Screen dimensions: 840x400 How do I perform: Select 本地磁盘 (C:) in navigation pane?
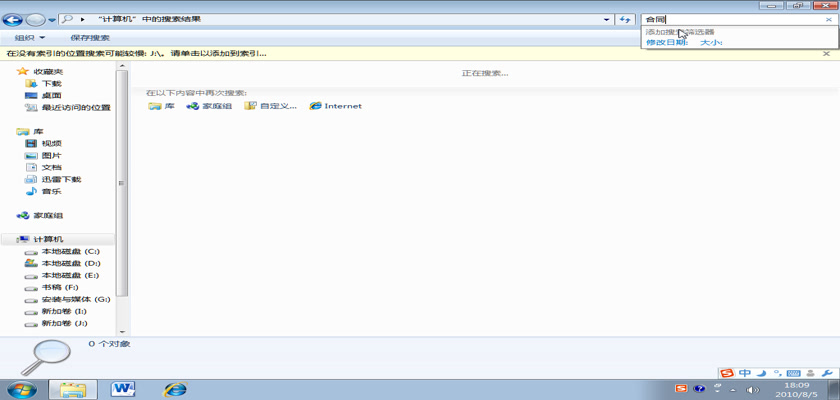coord(70,251)
